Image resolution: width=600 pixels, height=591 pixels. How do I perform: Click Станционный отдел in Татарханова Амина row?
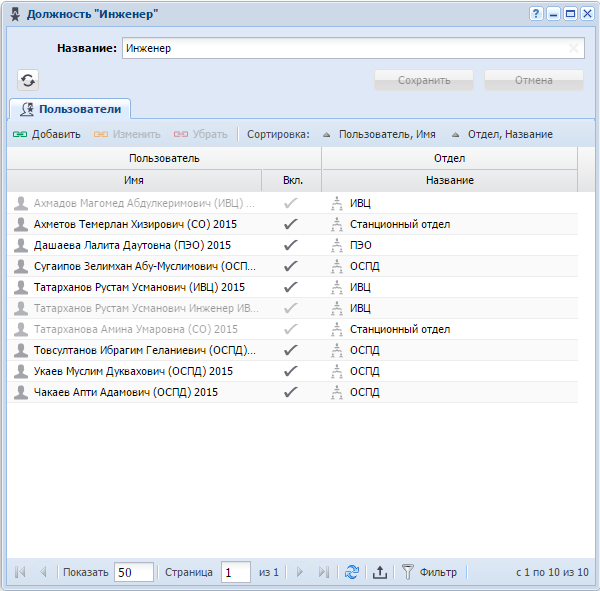[x=400, y=329]
